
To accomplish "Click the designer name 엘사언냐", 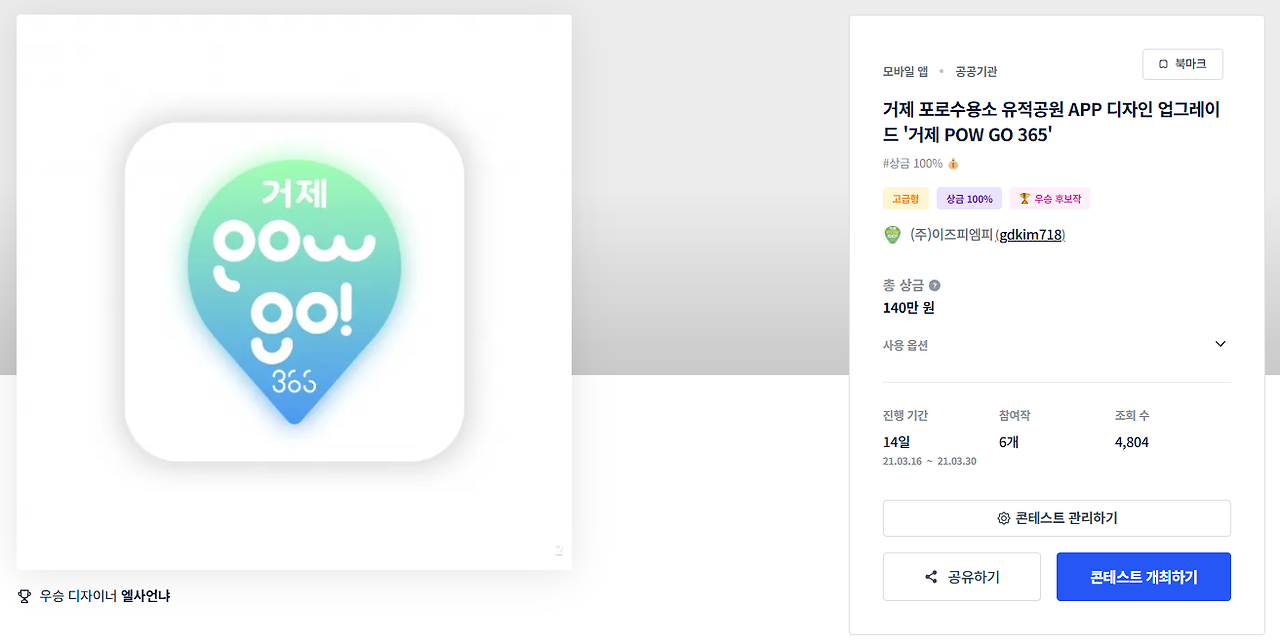I will click(145, 596).
